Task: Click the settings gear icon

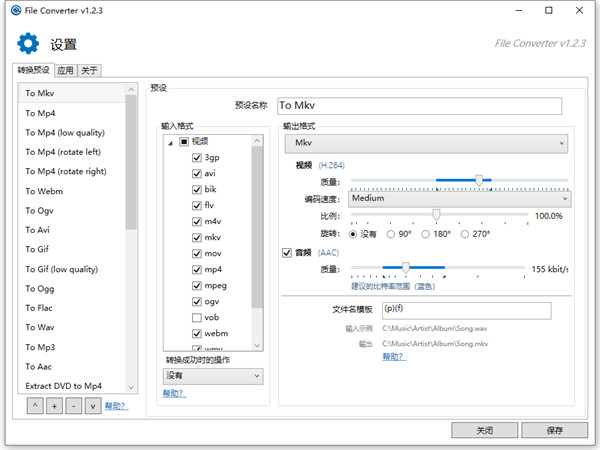Action: coord(28,43)
